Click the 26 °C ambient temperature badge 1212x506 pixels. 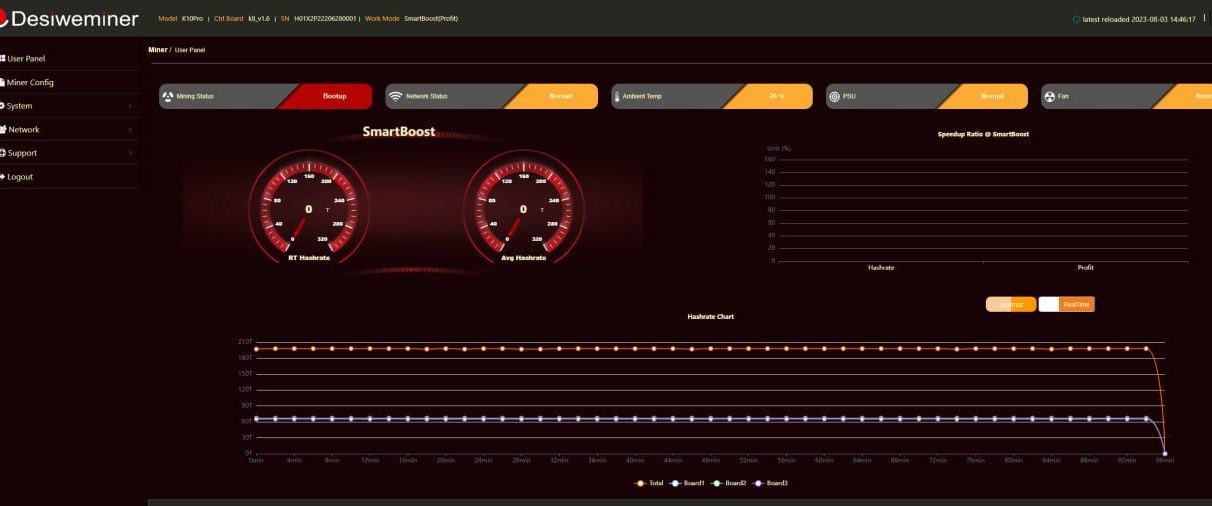(777, 96)
